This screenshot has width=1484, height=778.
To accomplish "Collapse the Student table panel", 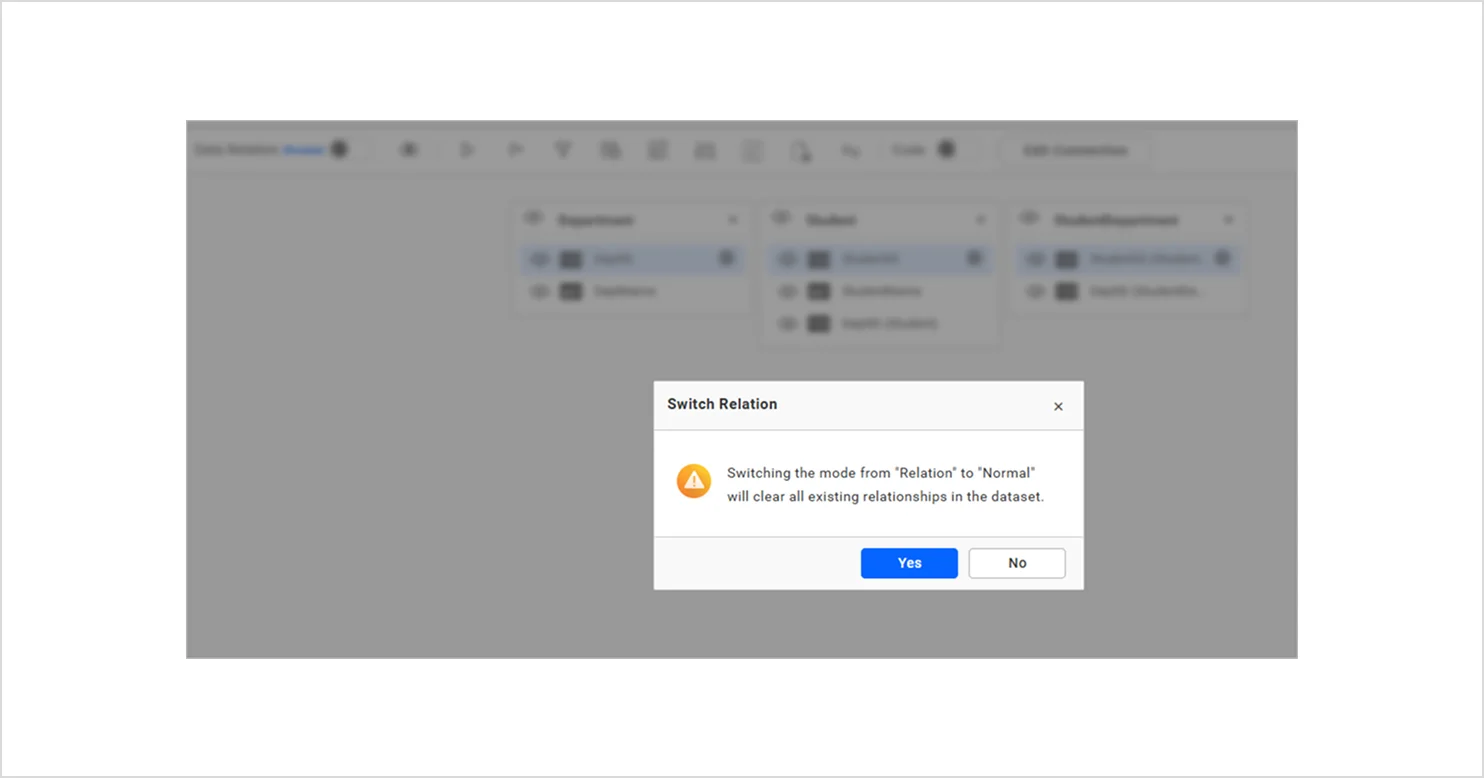I will (x=981, y=219).
